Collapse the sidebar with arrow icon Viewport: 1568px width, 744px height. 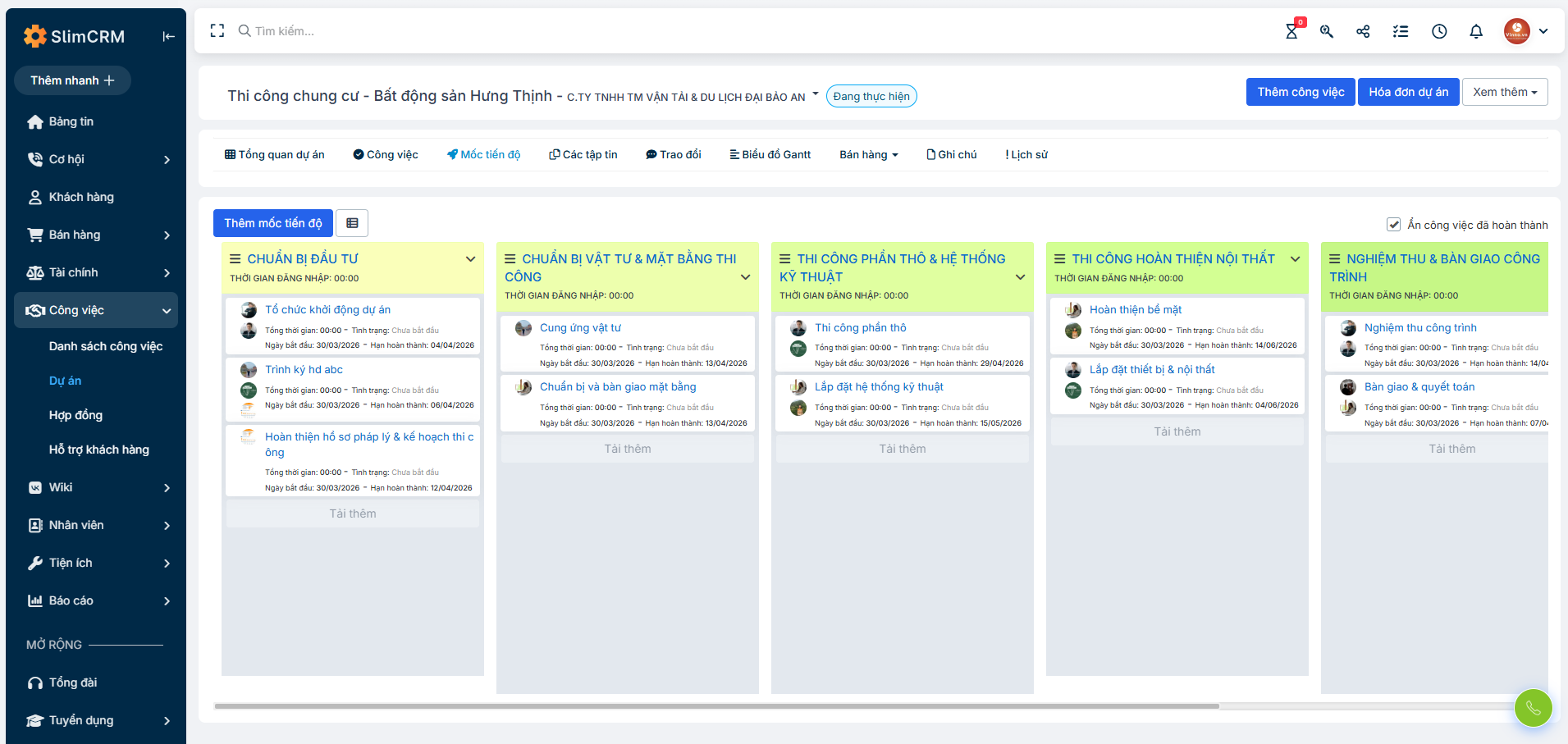click(x=168, y=36)
